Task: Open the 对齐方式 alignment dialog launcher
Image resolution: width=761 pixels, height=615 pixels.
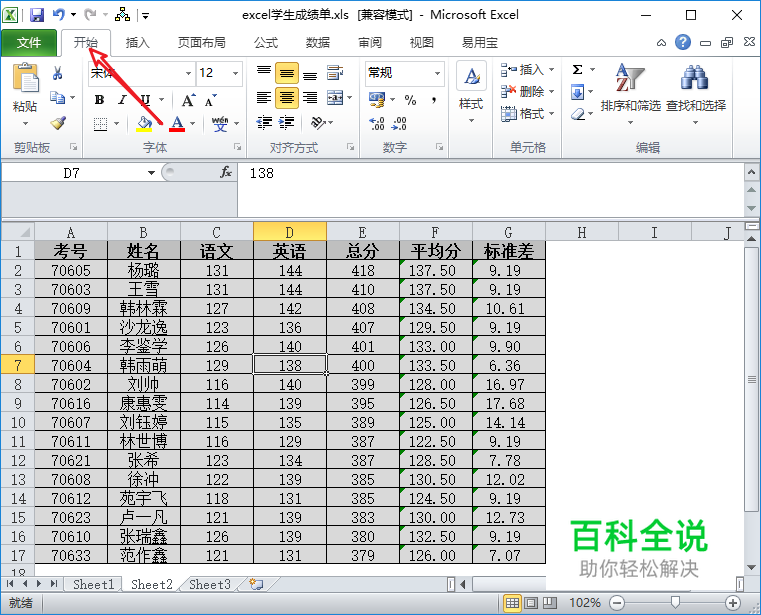Action: (x=350, y=147)
